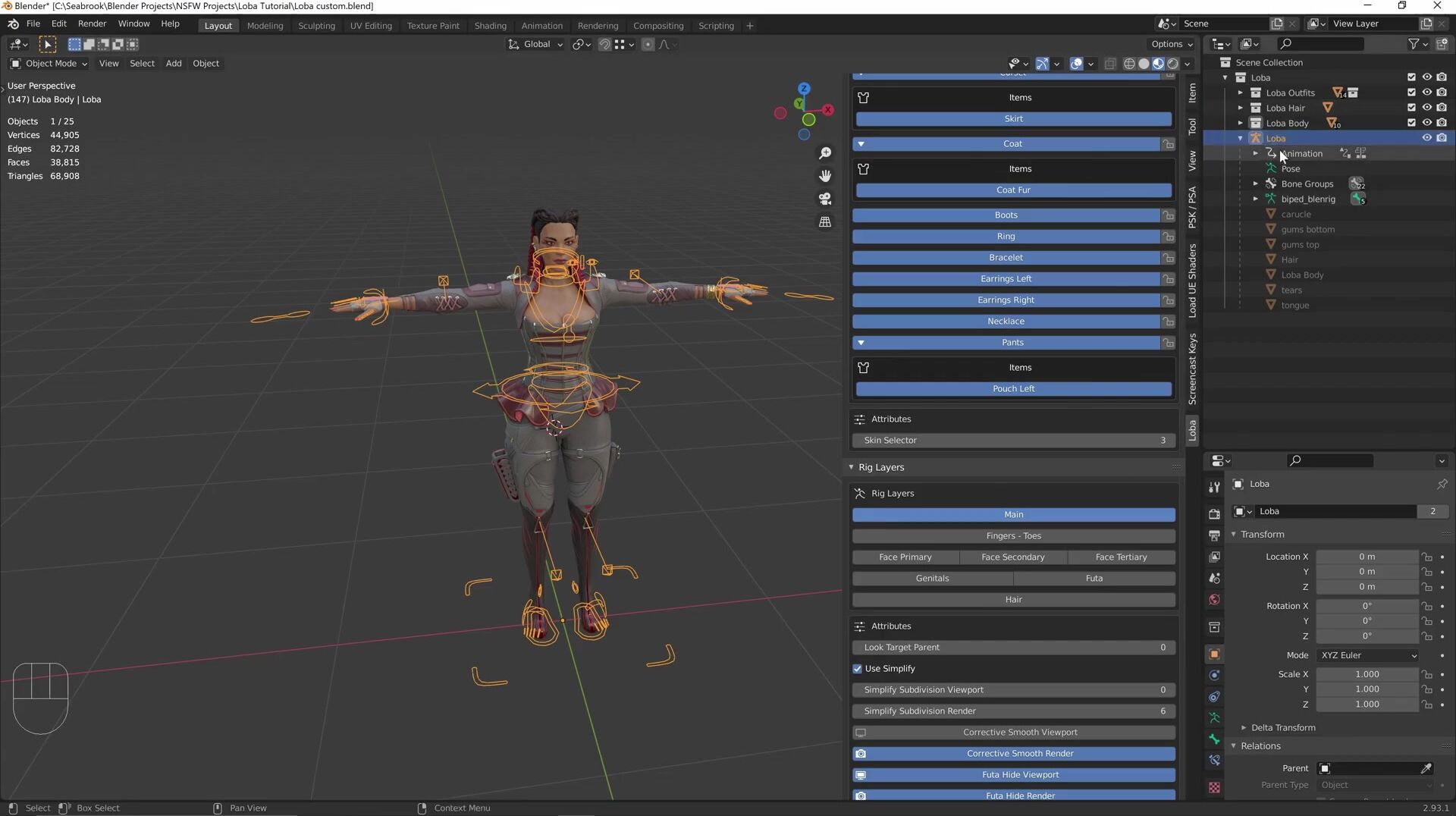1456x816 pixels.
Task: Uncheck the Use Simplify checkbox
Action: (858, 669)
